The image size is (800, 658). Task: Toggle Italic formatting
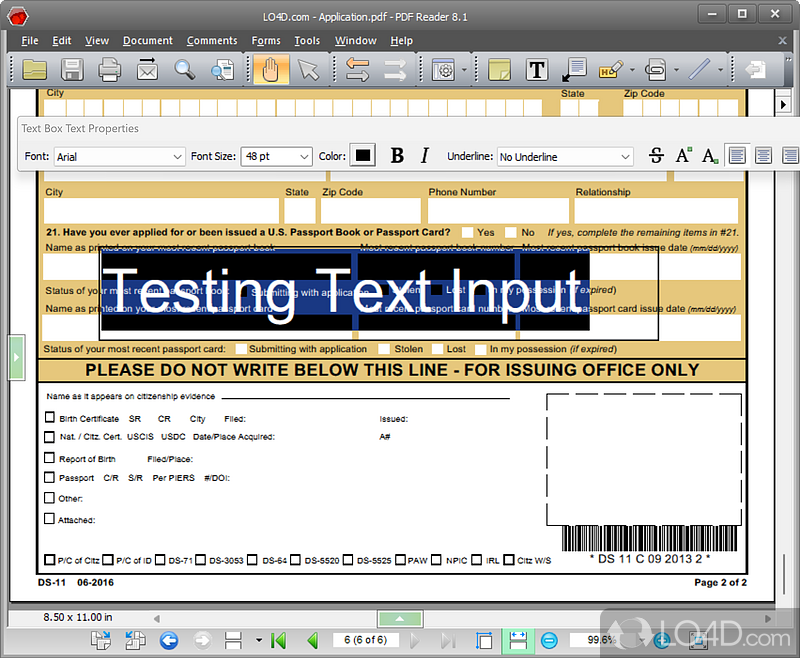(424, 156)
